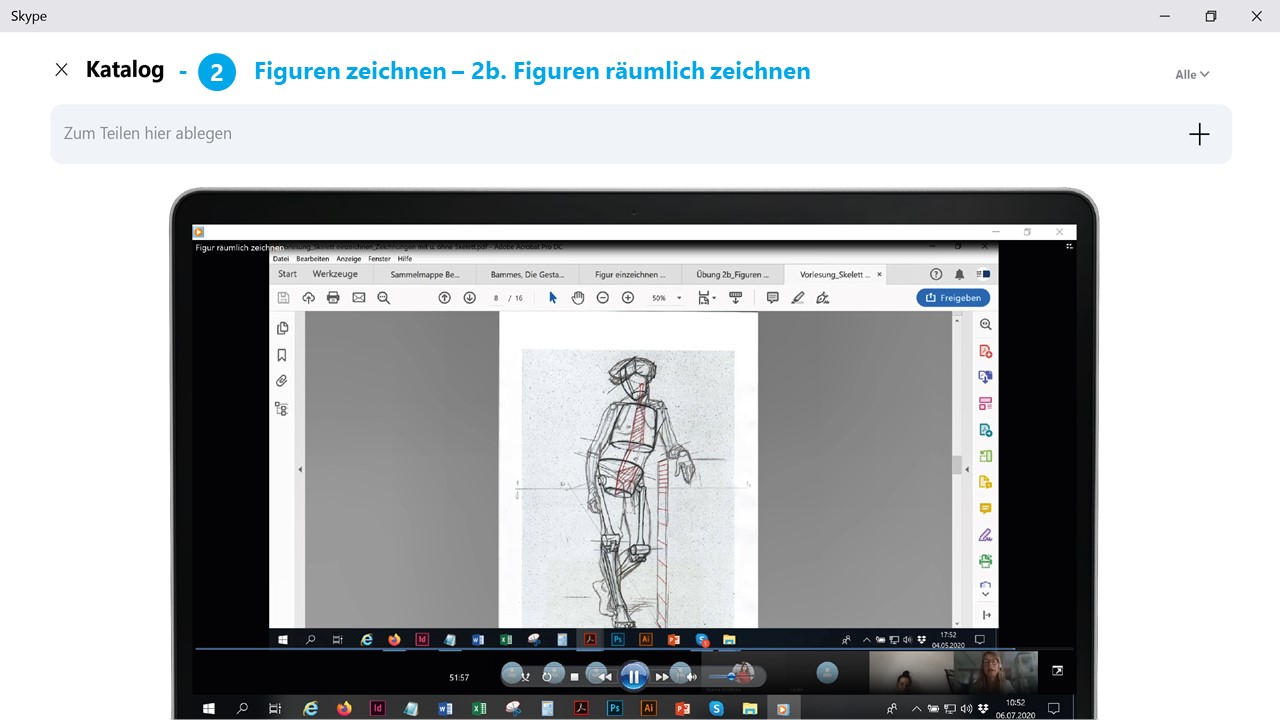Open the 50% zoom level dropdown
The width and height of the screenshot is (1280, 720).
[x=679, y=298]
